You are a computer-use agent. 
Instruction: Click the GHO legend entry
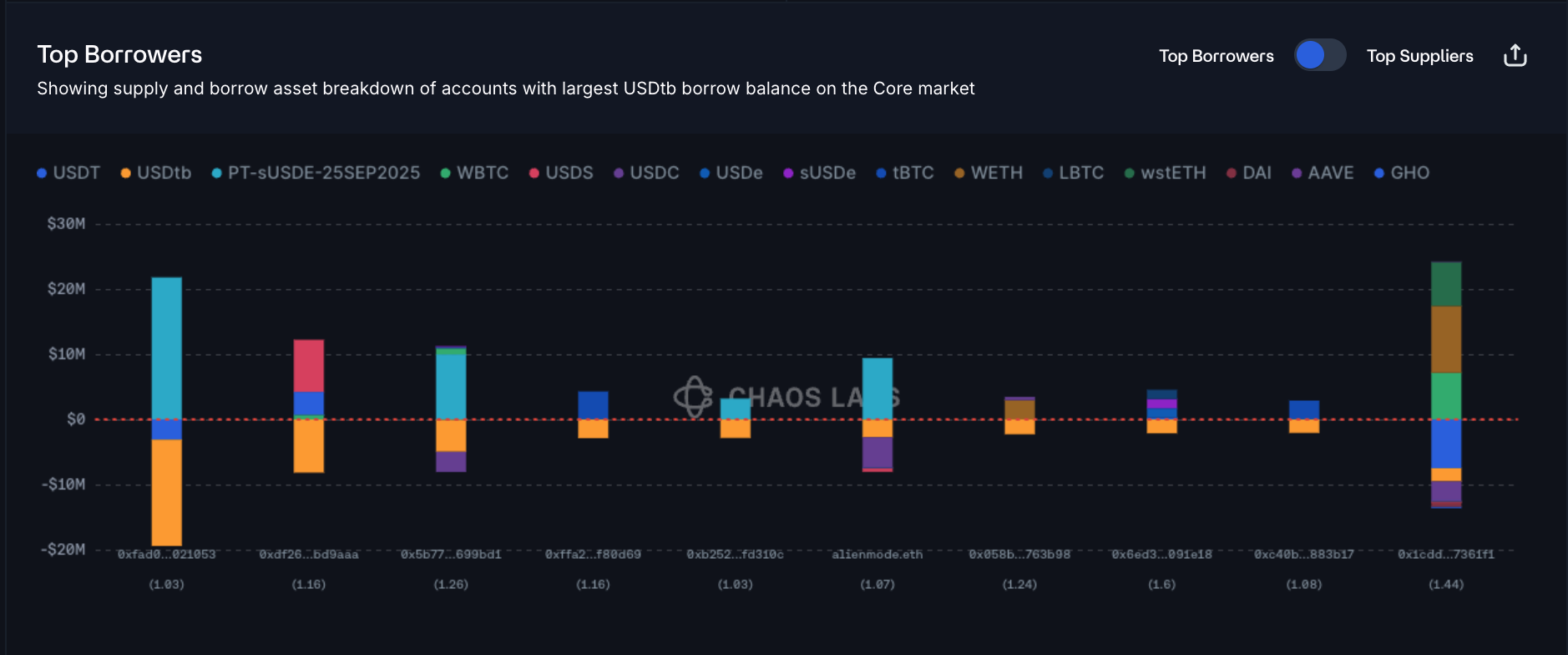[x=1403, y=173]
